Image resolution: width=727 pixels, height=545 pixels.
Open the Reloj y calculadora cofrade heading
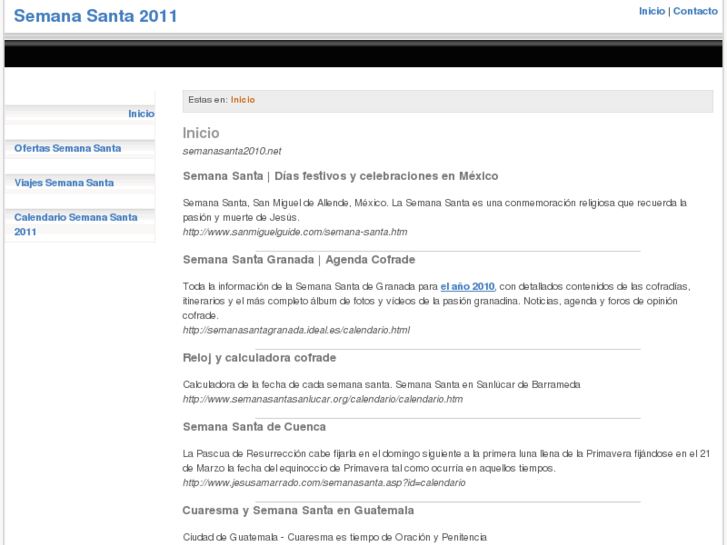pos(259,358)
